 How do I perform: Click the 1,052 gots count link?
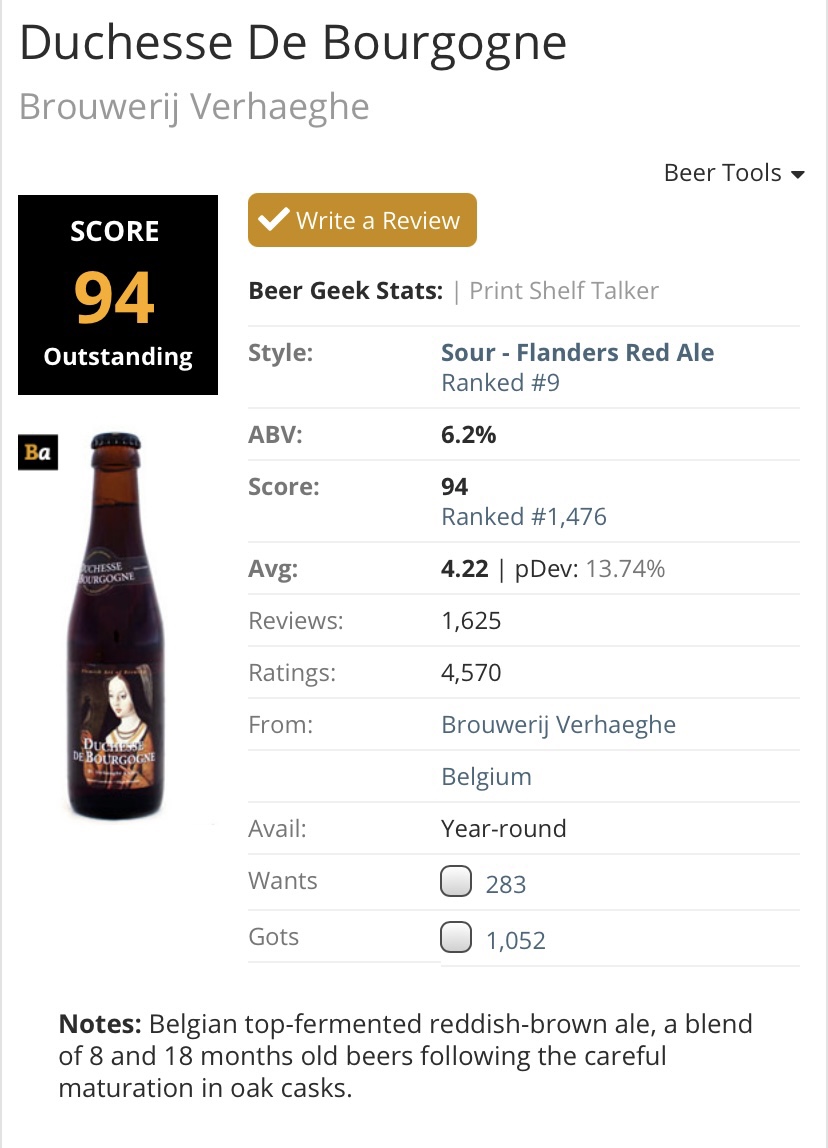point(516,940)
